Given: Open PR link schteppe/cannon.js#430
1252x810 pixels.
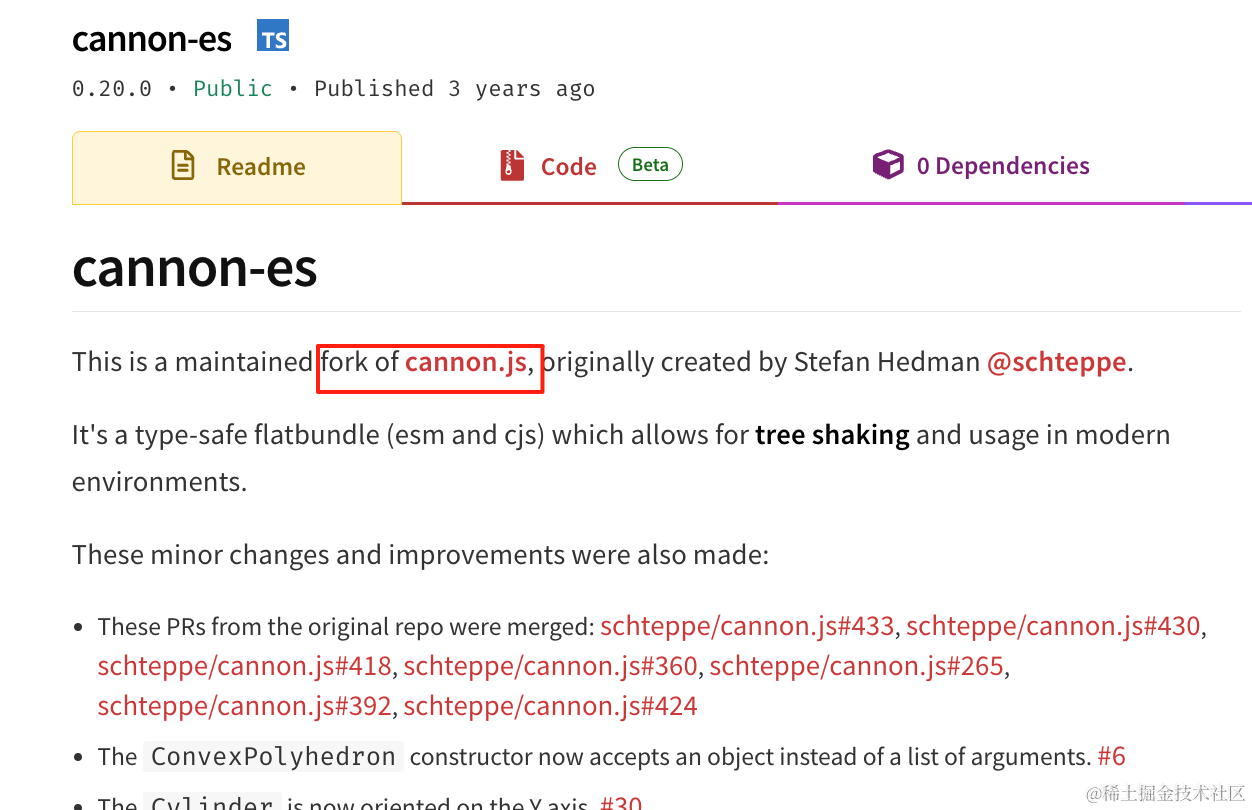Looking at the screenshot, I should point(1053,626).
